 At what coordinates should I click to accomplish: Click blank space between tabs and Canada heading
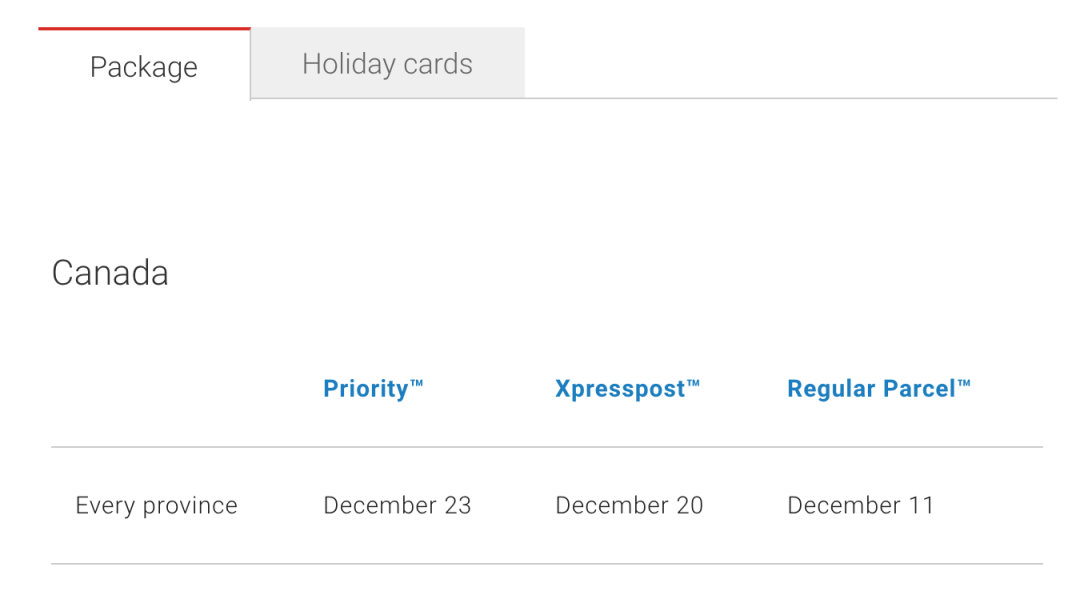click(x=547, y=172)
